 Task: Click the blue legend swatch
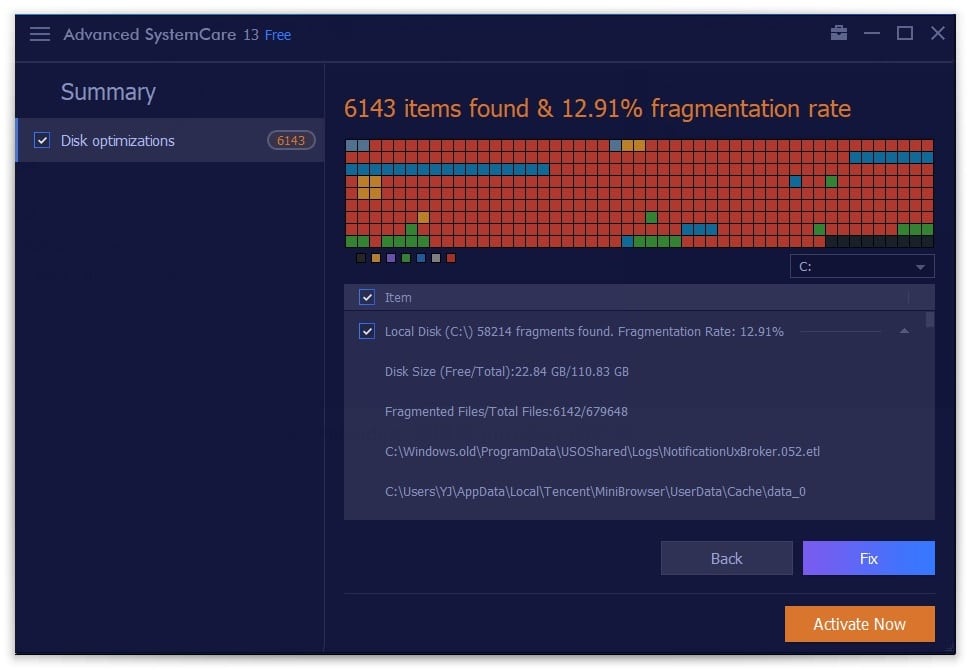click(421, 258)
